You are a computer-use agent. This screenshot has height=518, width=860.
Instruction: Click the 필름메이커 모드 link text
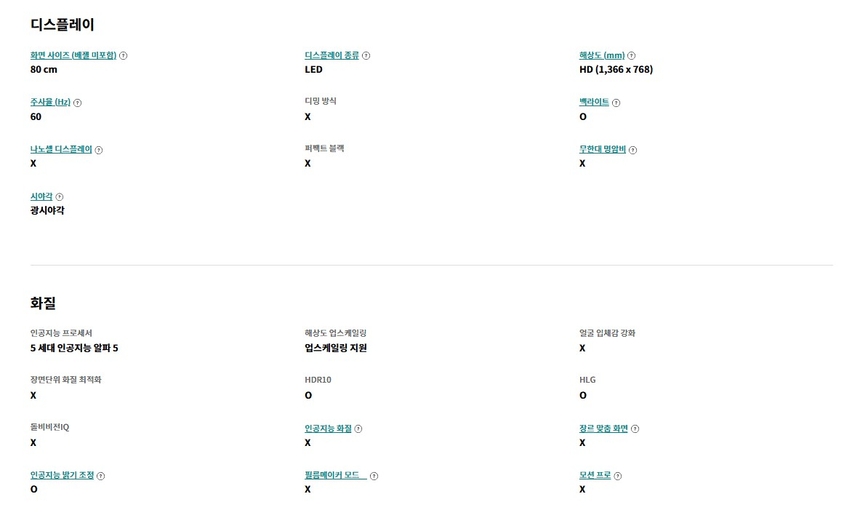(x=335, y=476)
